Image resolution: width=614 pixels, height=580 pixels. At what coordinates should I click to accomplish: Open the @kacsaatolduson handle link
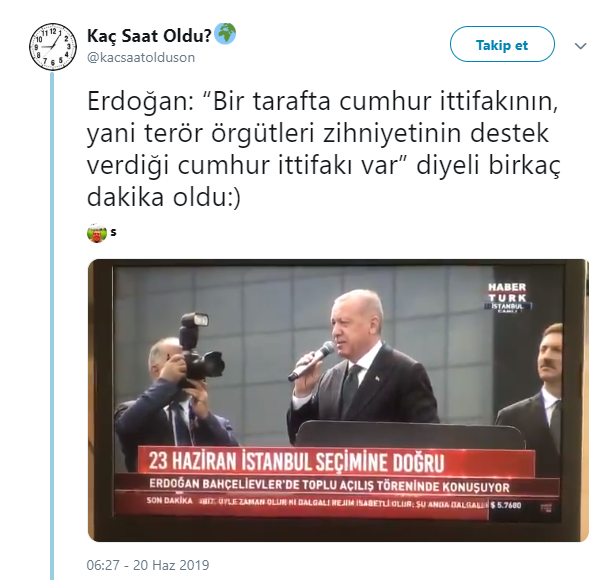tap(141, 58)
